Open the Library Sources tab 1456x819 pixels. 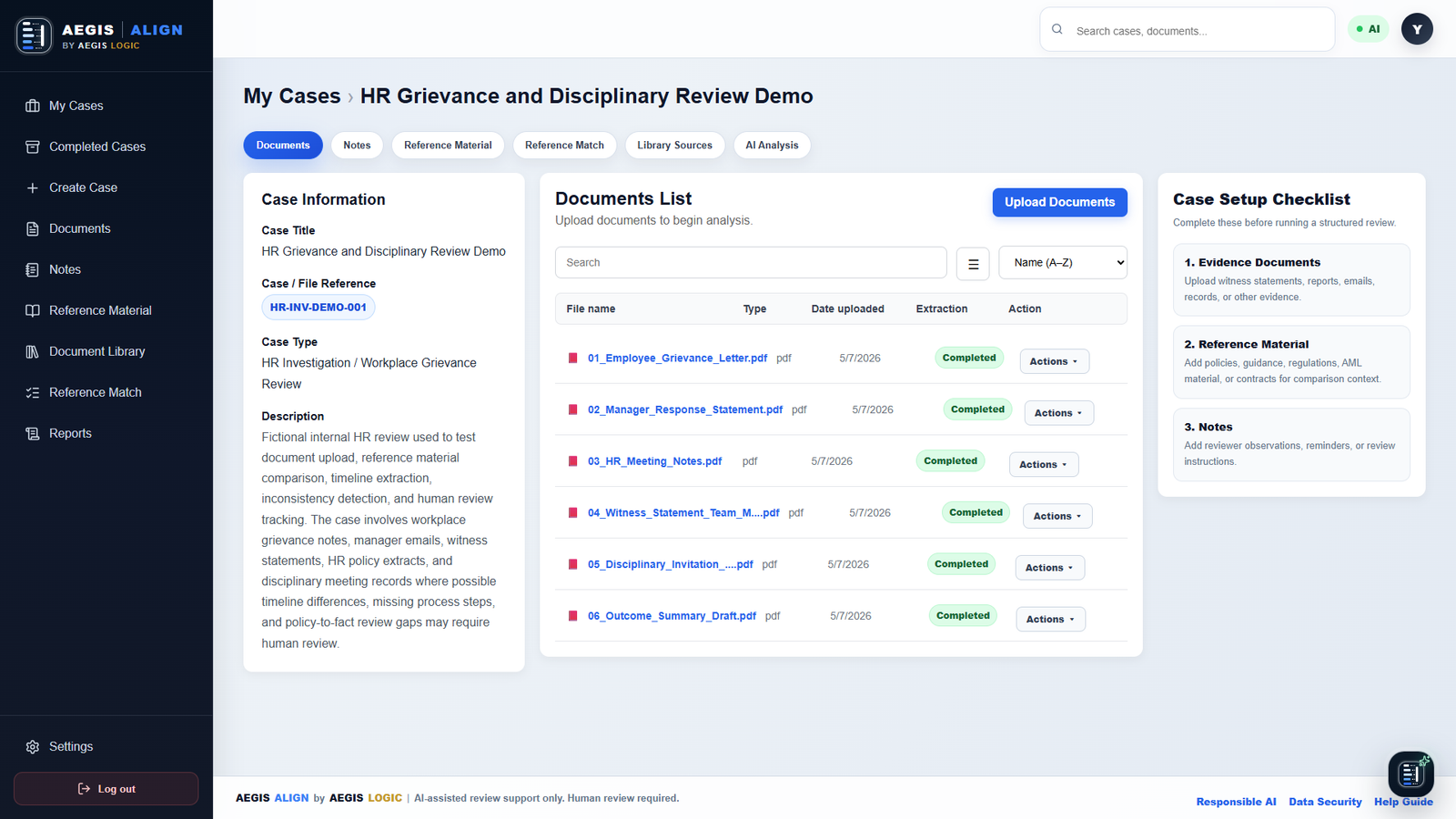click(675, 146)
